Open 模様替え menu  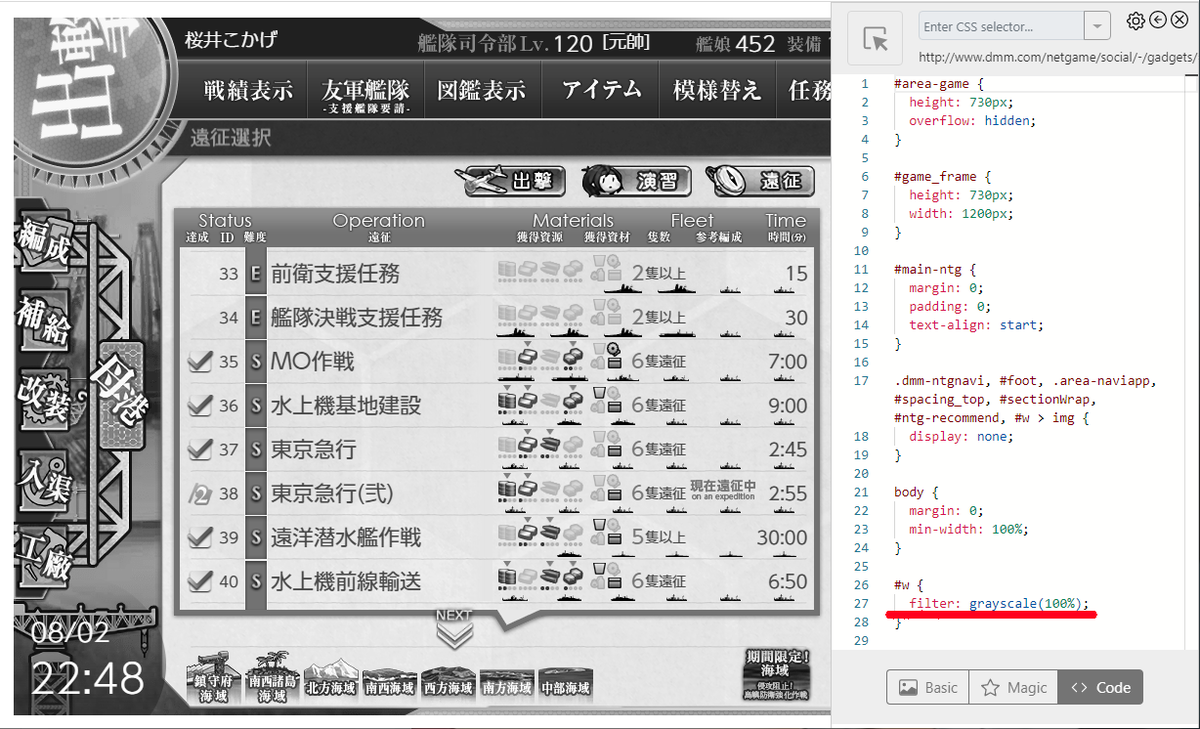click(717, 91)
